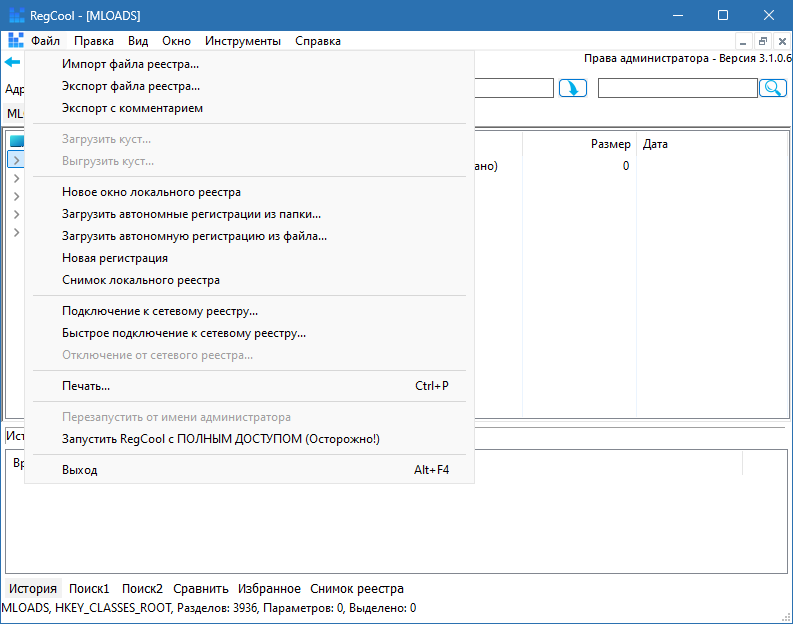Choose Импорт файла реестра...
This screenshot has width=793, height=624.
pyautogui.click(x=249, y=64)
